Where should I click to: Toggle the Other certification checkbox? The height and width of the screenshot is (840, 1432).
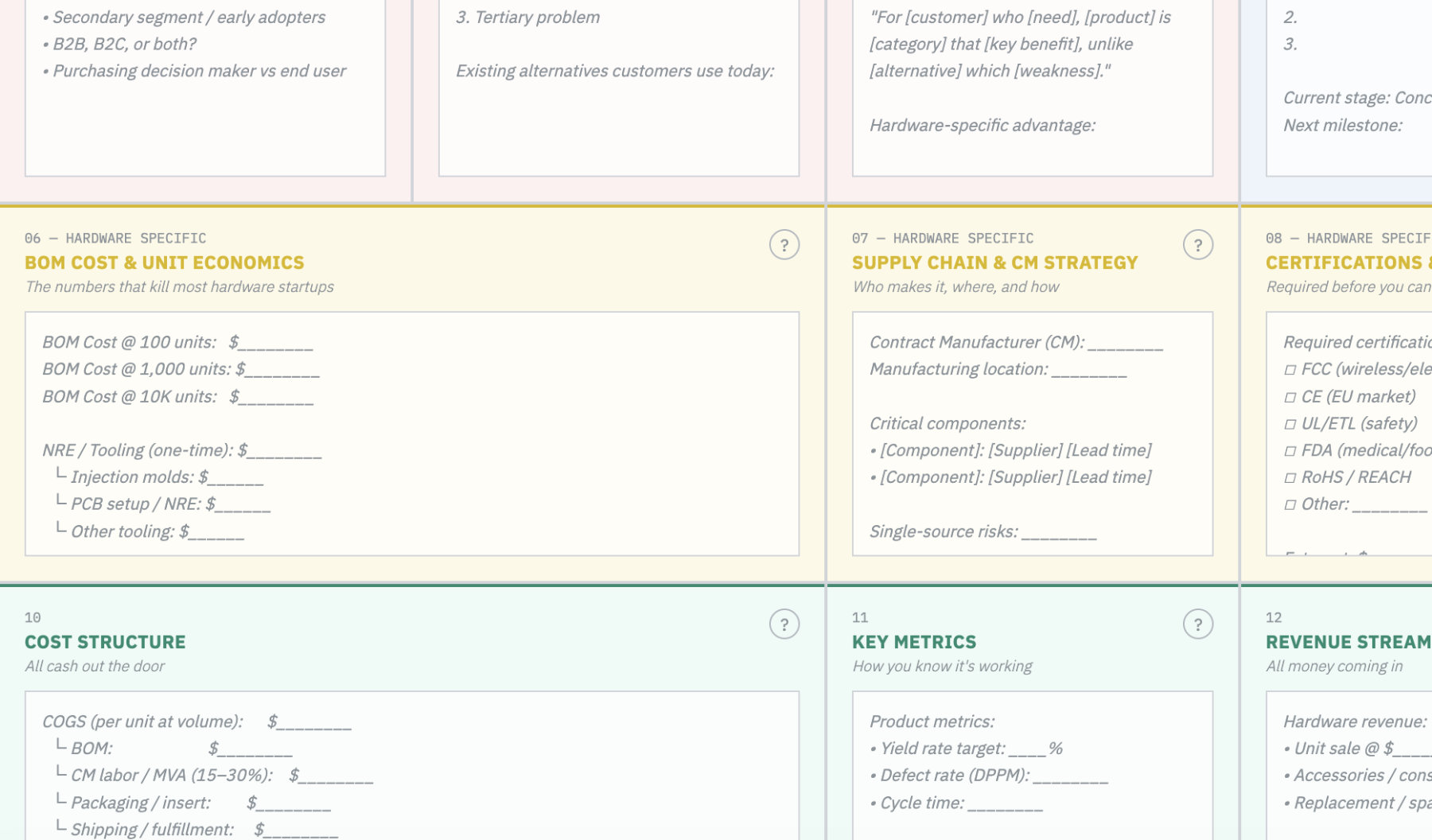1290,505
